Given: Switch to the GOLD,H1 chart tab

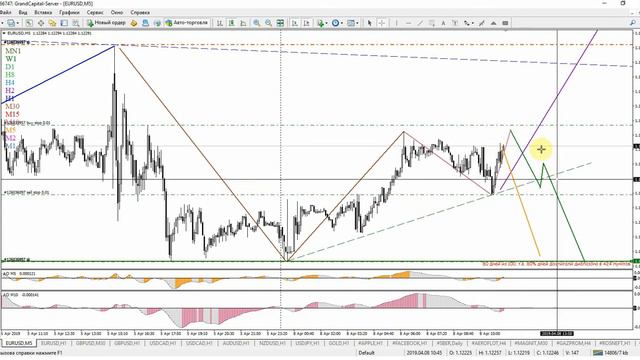Looking at the screenshot, I should (339, 343).
